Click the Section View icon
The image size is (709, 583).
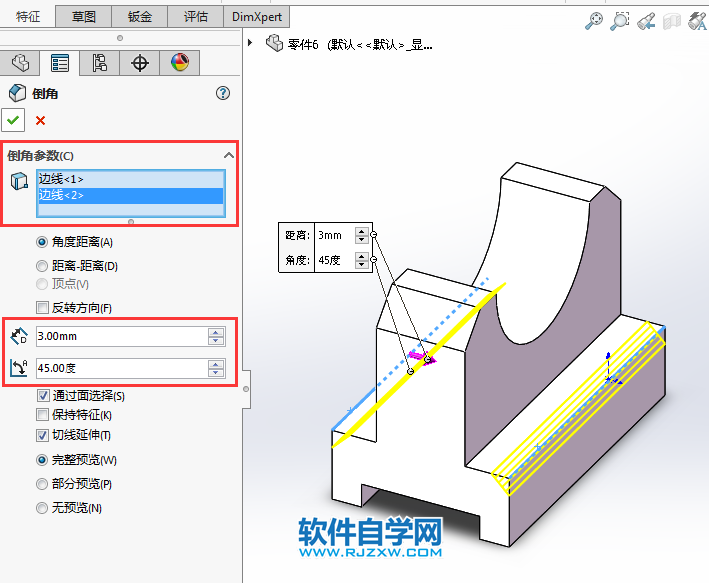pos(672,21)
